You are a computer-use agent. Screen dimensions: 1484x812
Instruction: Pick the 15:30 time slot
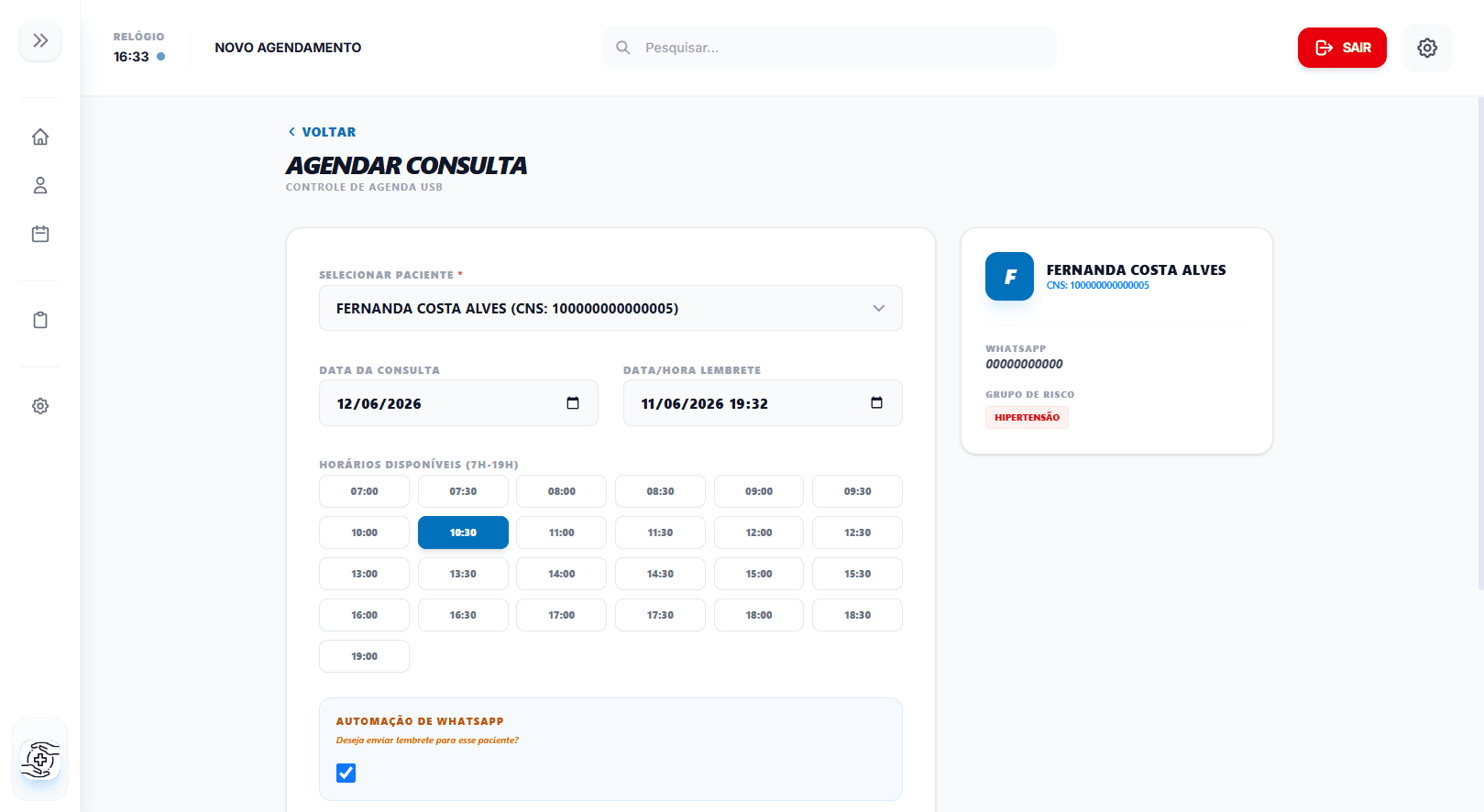tap(858, 574)
